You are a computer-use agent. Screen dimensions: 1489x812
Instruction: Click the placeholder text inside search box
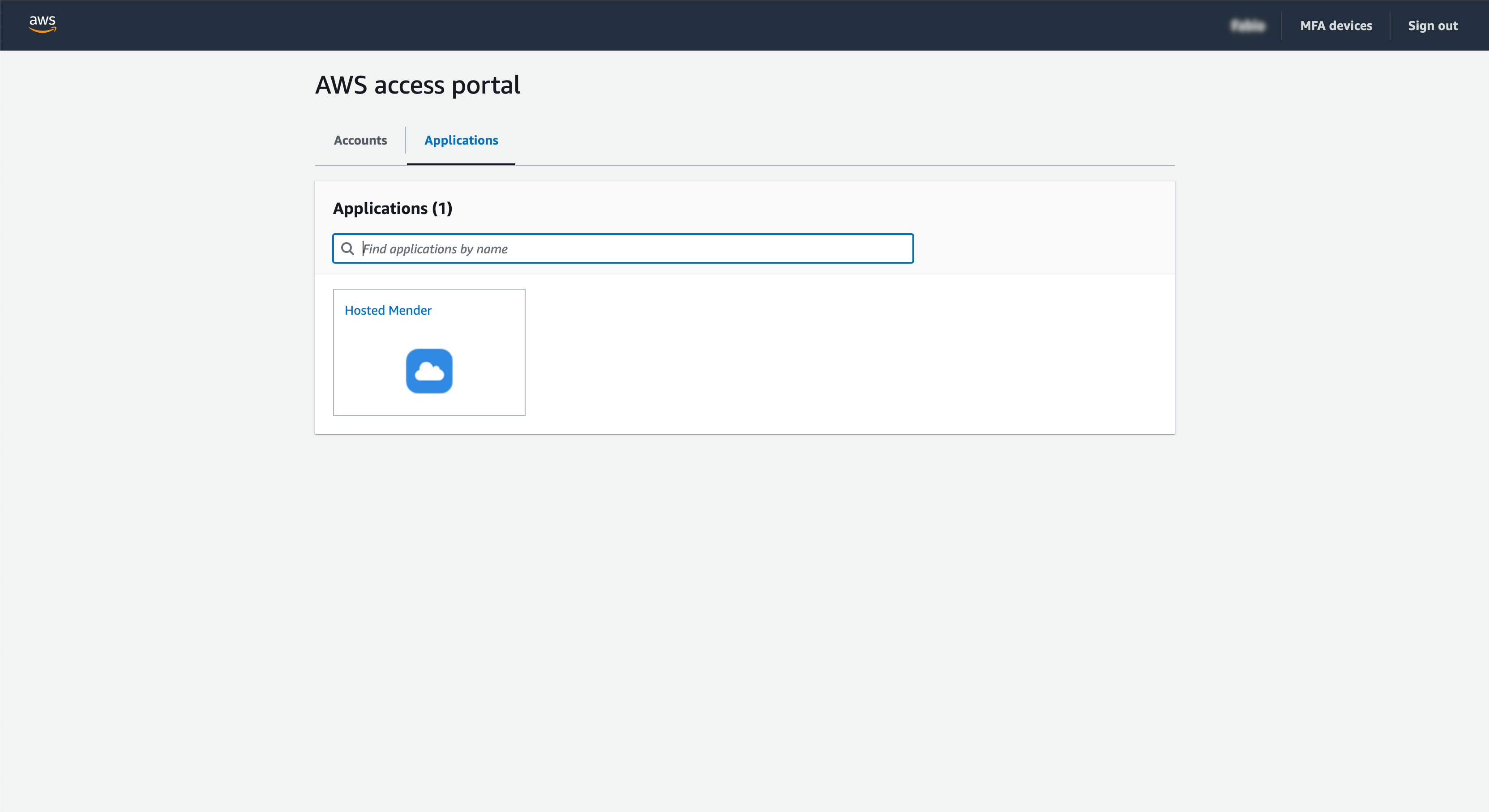(x=435, y=249)
